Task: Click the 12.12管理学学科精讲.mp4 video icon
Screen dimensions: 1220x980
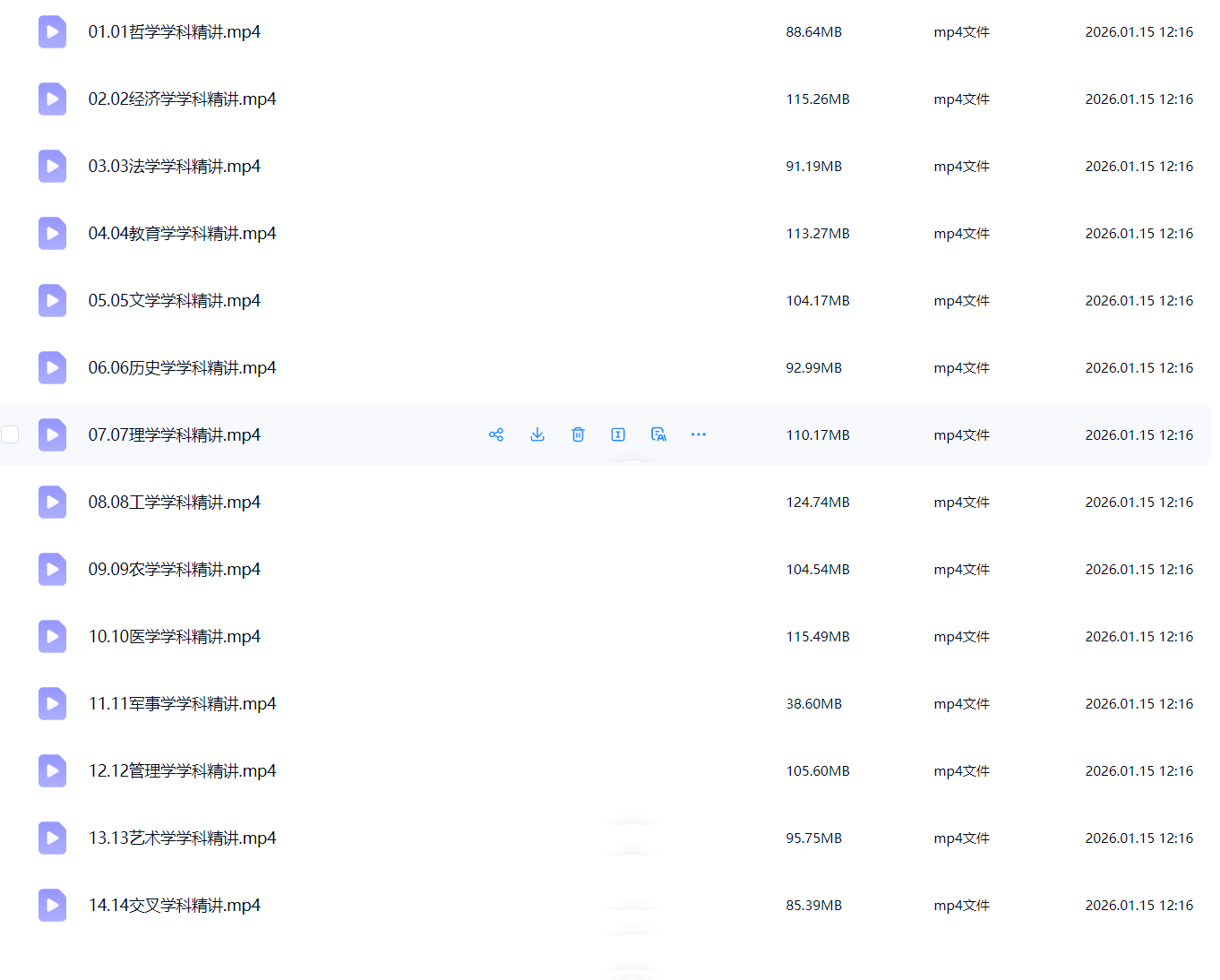Action: coord(52,771)
